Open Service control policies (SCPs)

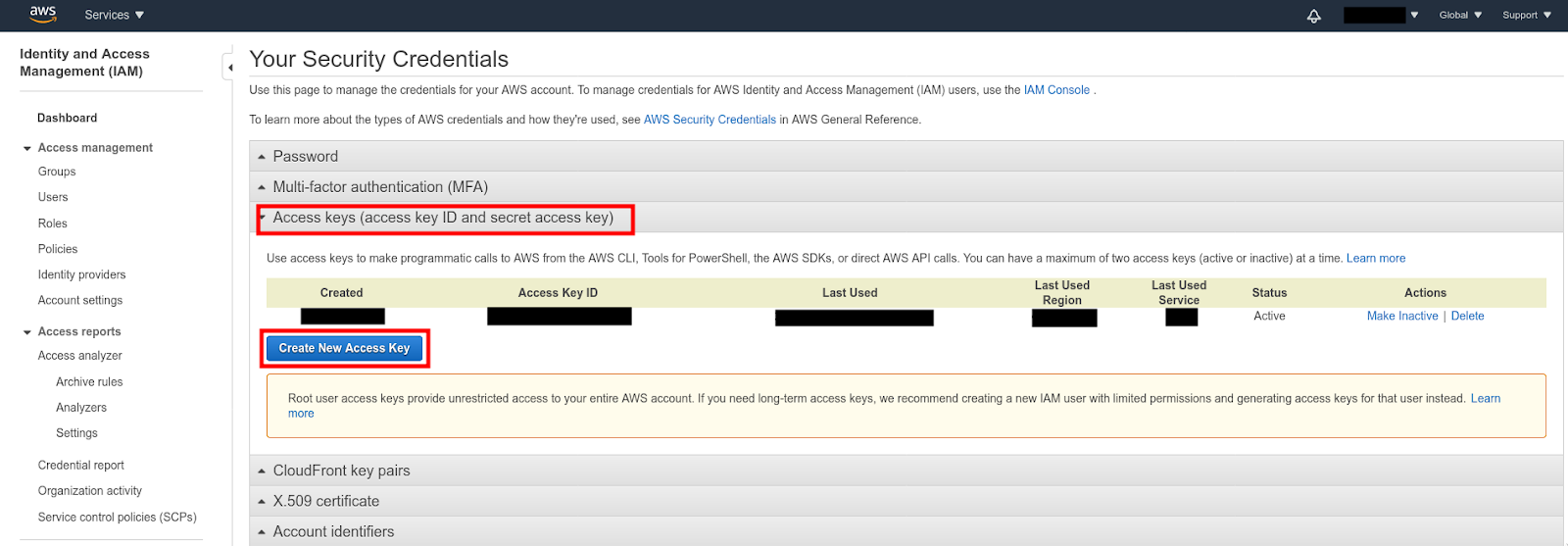point(118,518)
